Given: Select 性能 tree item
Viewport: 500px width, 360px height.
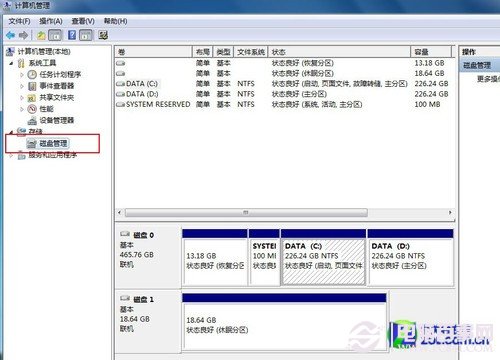Looking at the screenshot, I should coord(46,109).
